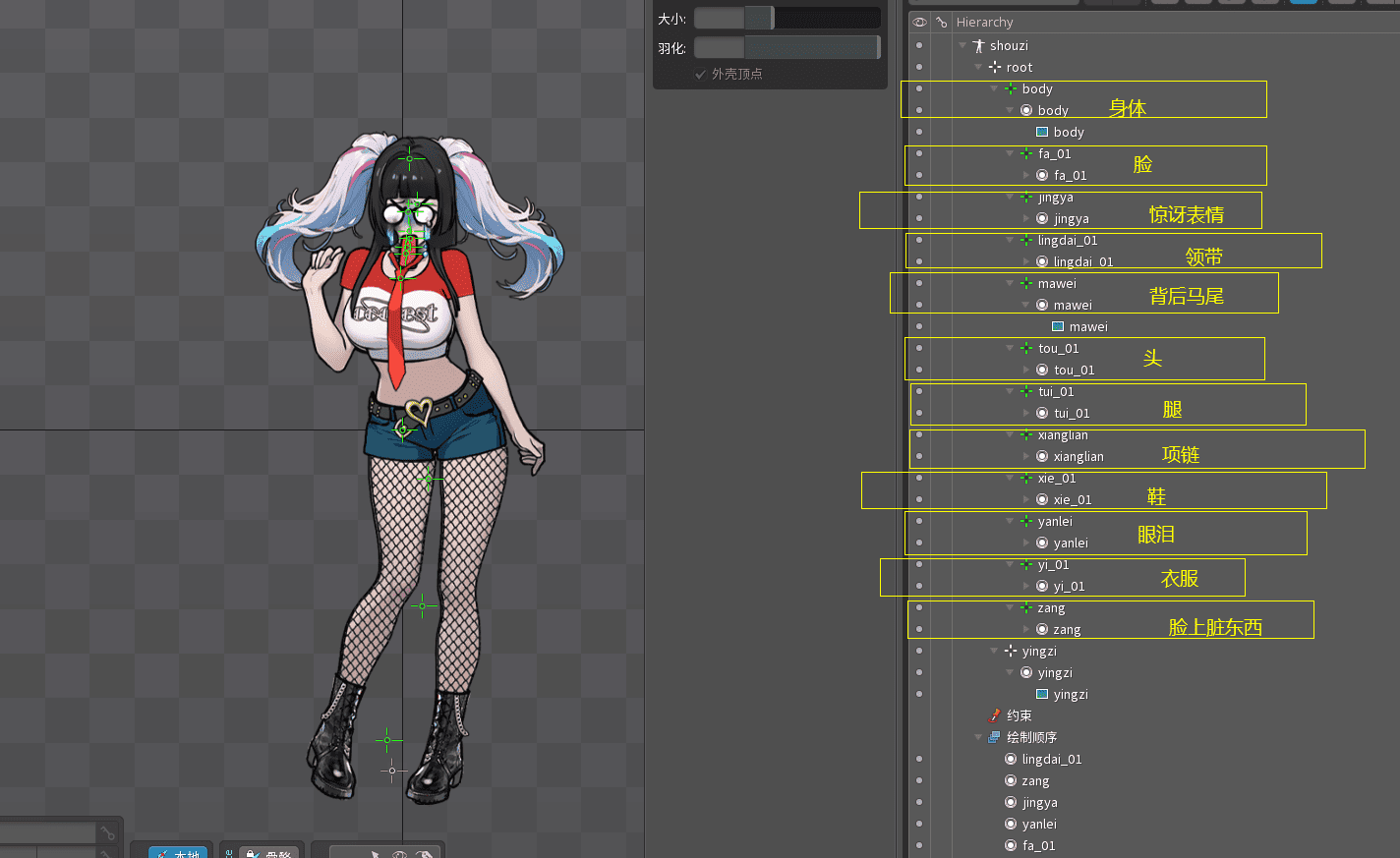Collapse the 绘制顺序 draw order list
The image size is (1400, 858).
(978, 738)
